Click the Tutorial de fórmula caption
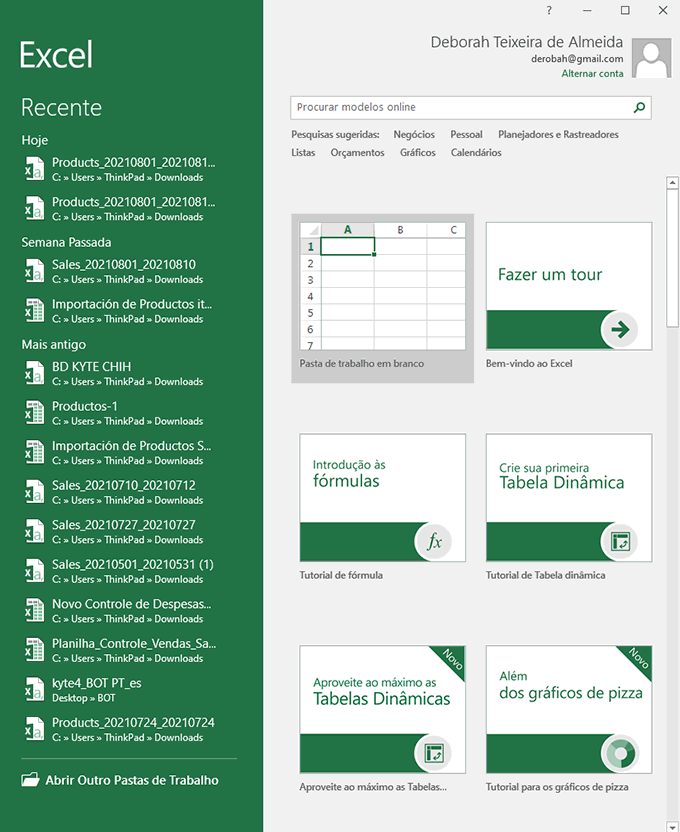This screenshot has height=832, width=680. coord(341,575)
